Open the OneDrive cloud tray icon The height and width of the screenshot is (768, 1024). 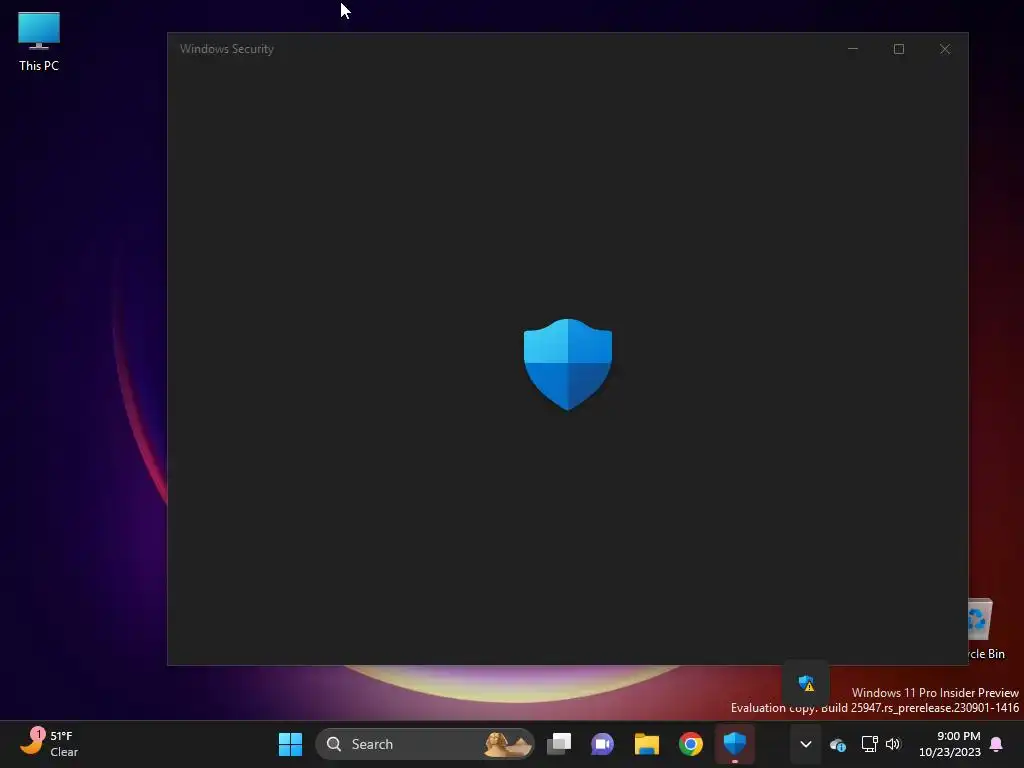click(838, 744)
